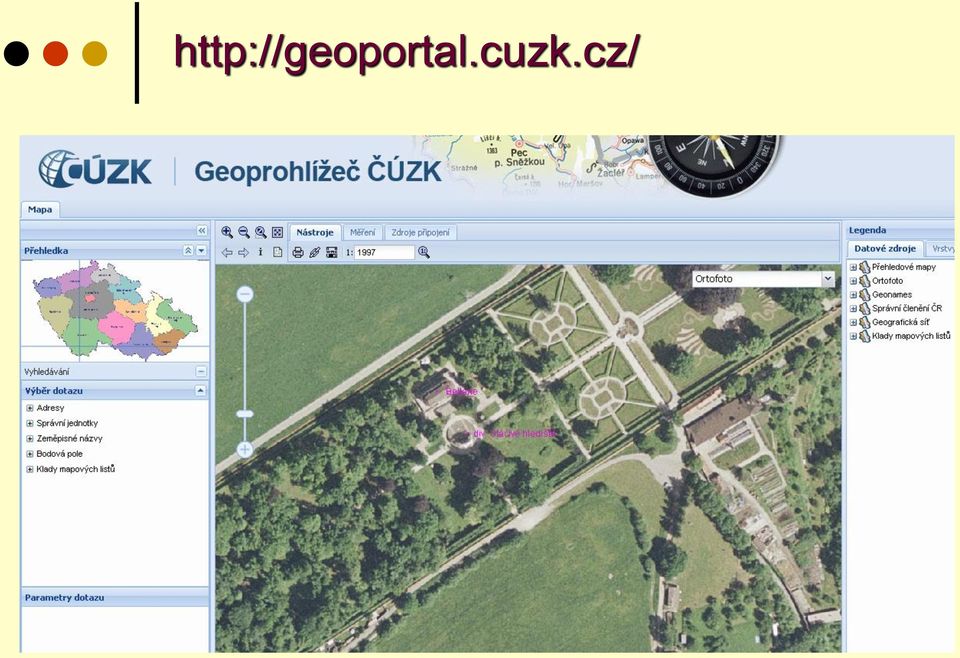Viewport: 960px width, 658px height.
Task: Select Bodová pole label in query tree
Action: [59, 454]
